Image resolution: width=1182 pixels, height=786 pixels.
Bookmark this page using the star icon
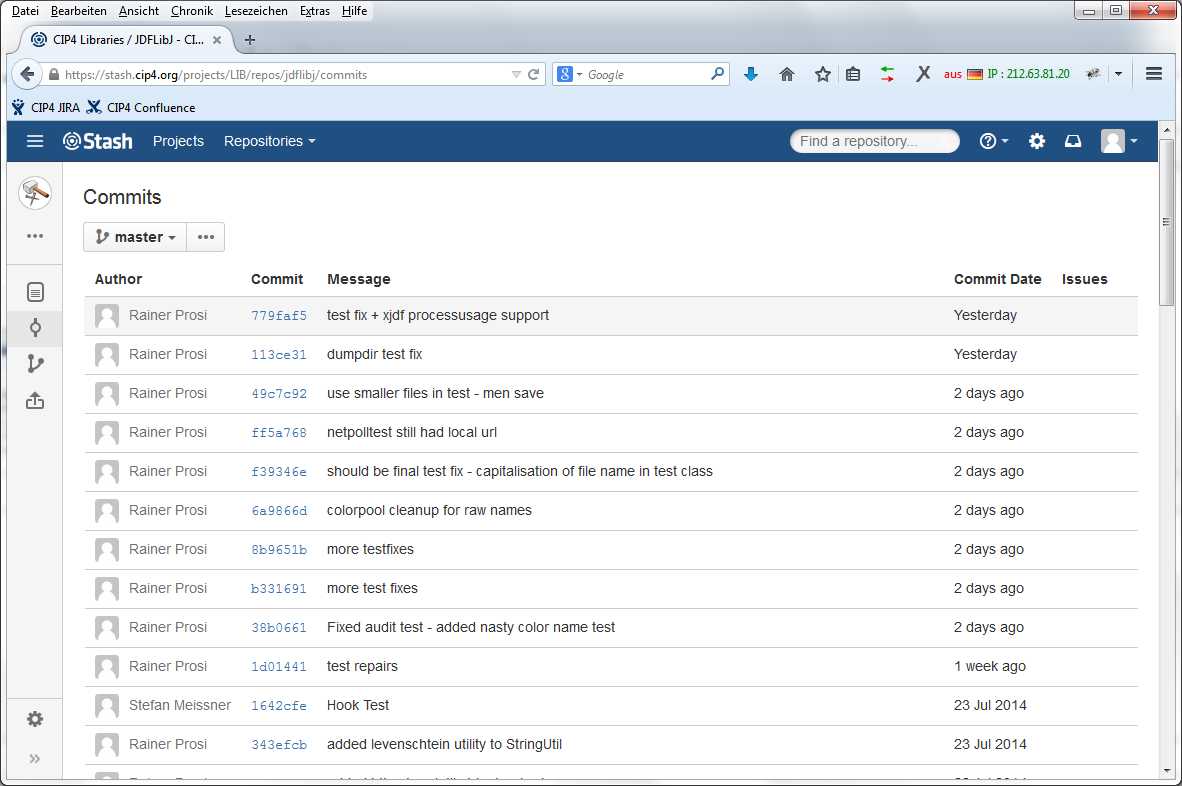tap(821, 73)
